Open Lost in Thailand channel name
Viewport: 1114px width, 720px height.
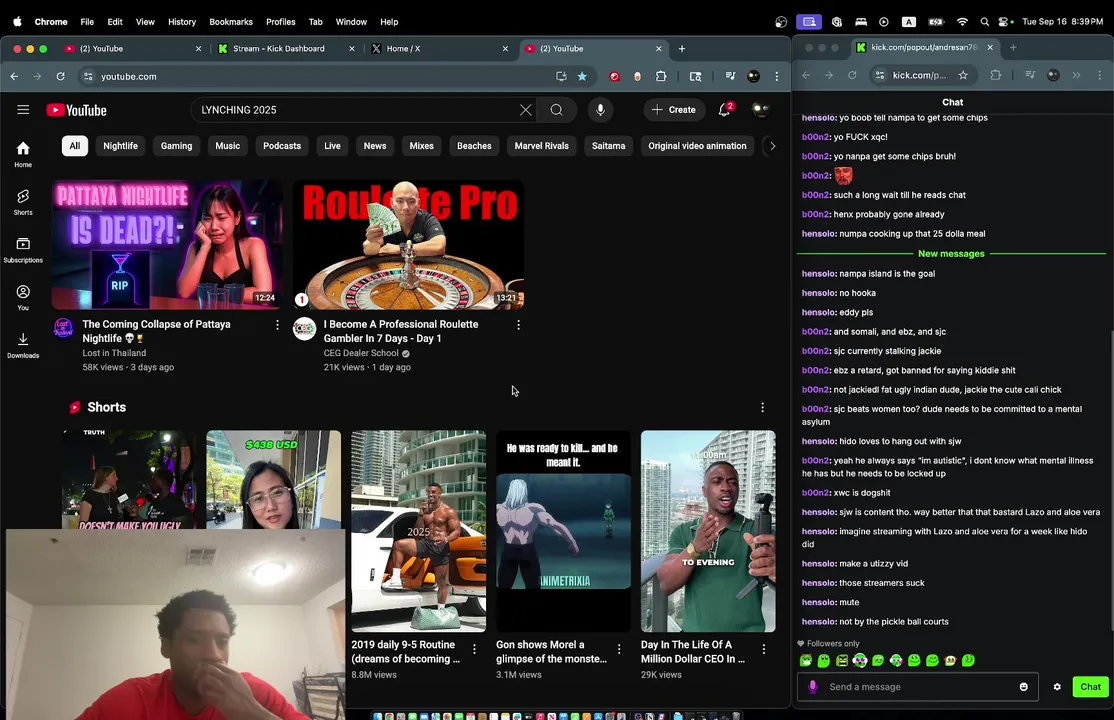[x=114, y=353]
